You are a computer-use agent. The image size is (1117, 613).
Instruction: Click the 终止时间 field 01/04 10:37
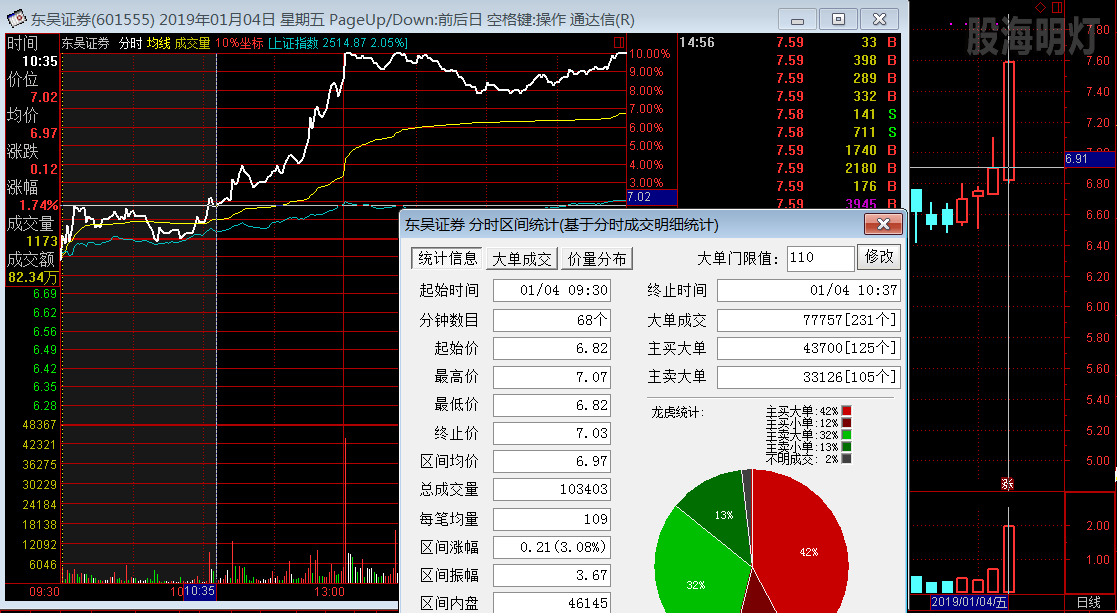point(809,290)
